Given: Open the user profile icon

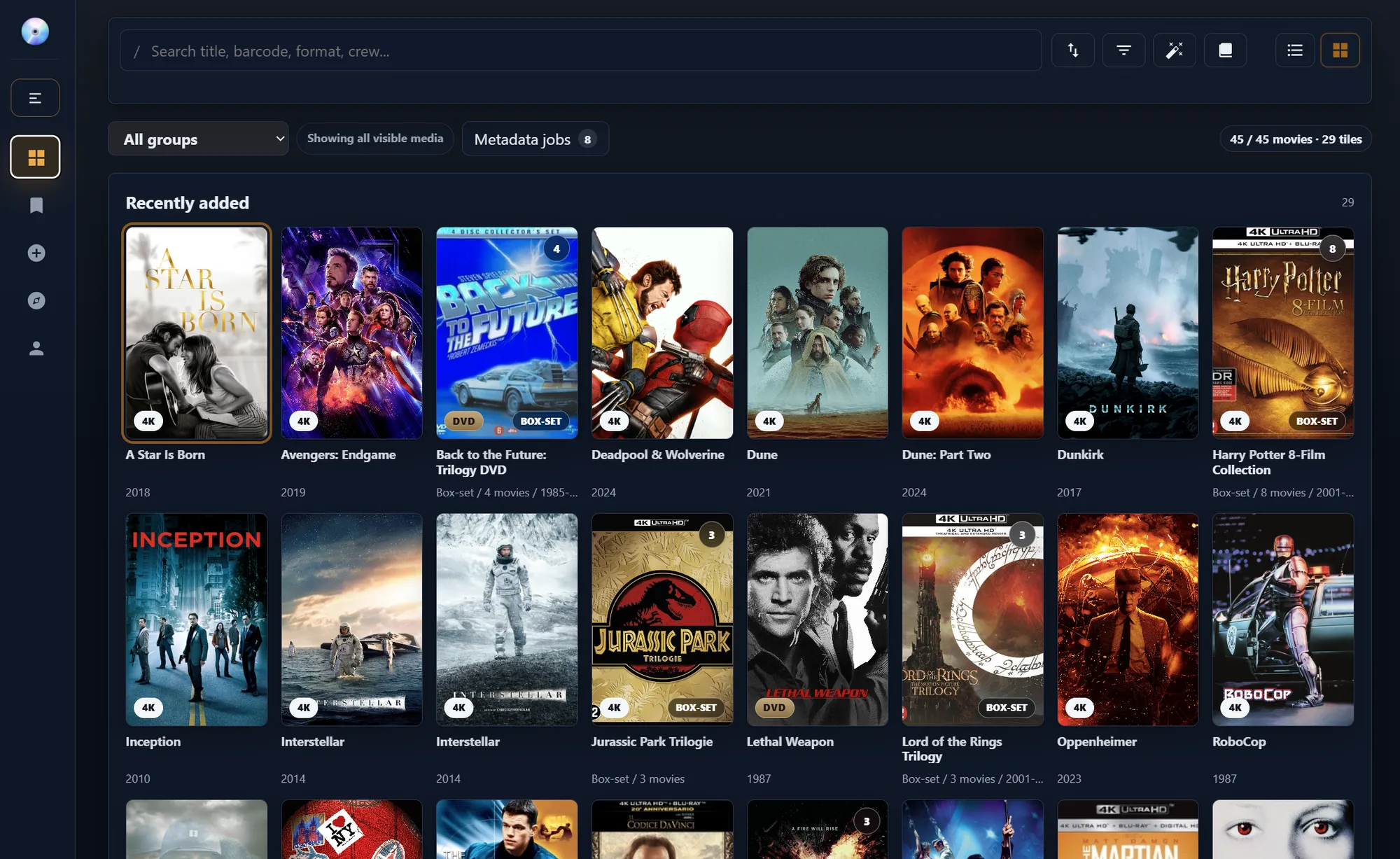Looking at the screenshot, I should point(36,348).
